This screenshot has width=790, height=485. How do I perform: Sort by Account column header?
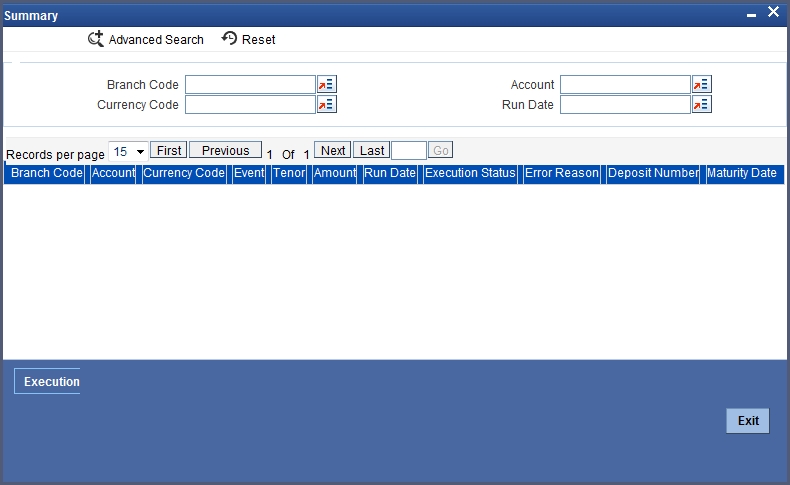point(113,173)
